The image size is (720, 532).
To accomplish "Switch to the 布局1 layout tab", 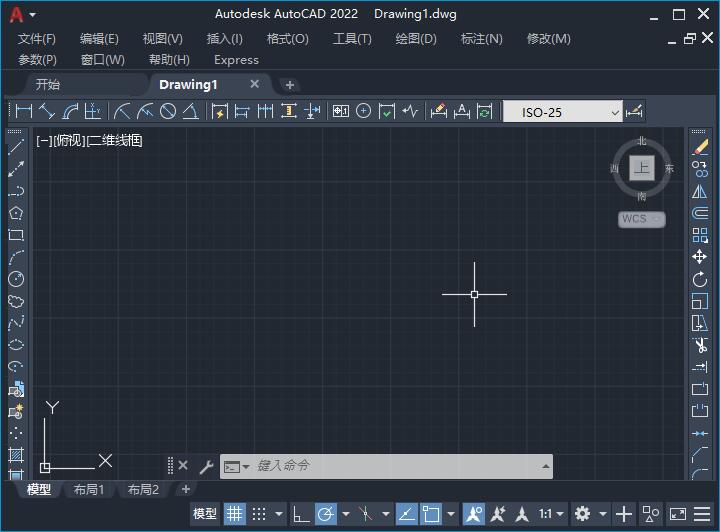I will tap(89, 490).
